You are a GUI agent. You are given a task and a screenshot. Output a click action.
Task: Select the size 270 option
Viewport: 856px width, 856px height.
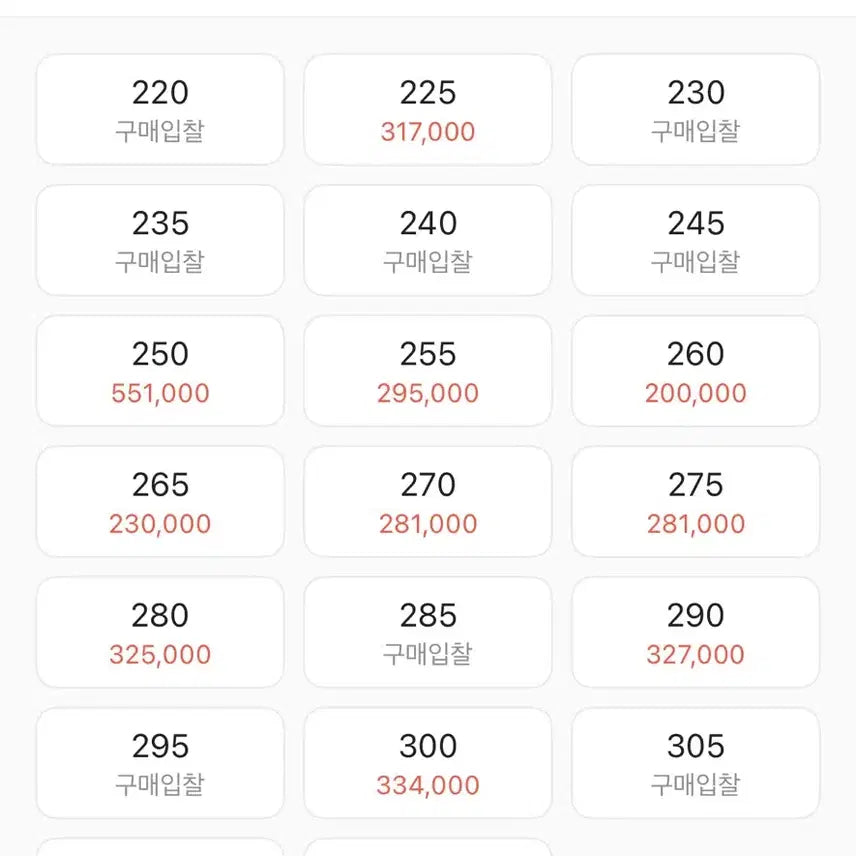coord(428,502)
